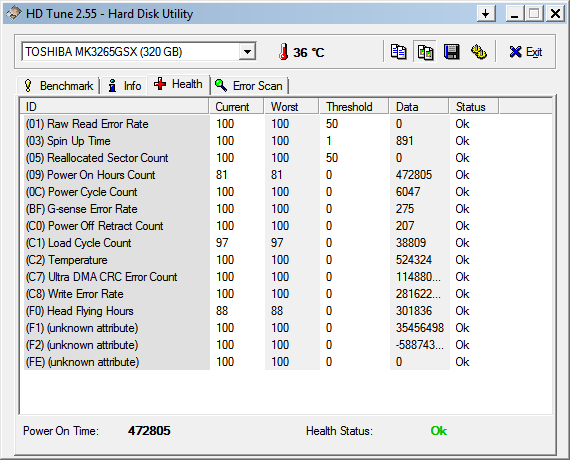Click the 524324 Temperature data value
This screenshot has width=570, height=460.
(x=414, y=260)
